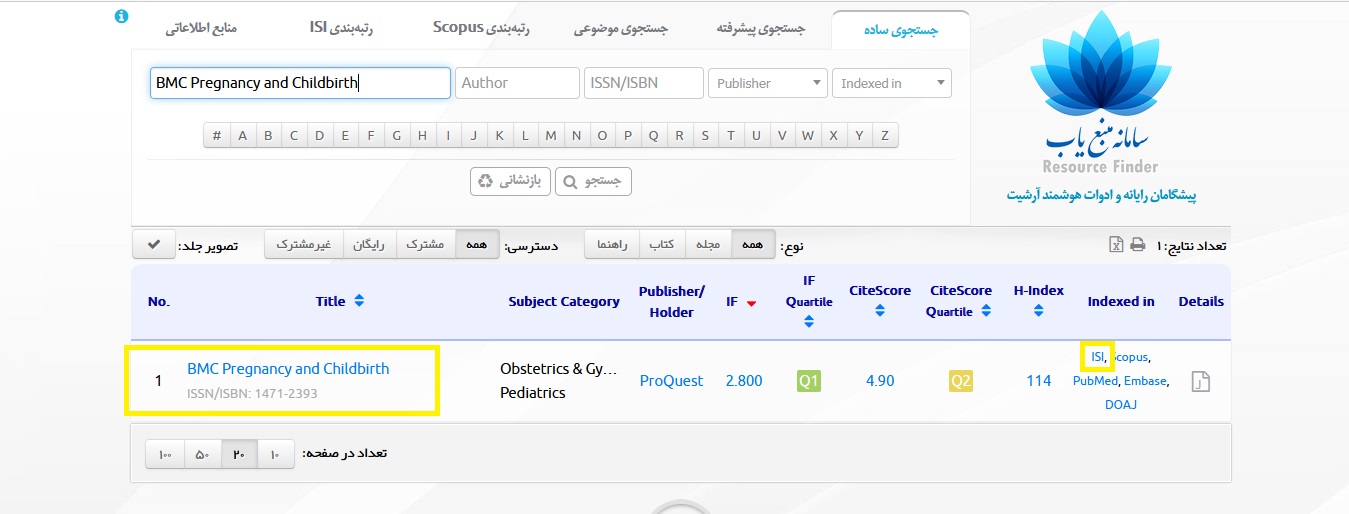The height and width of the screenshot is (514, 1349).
Task: Click the CiteScore value 4.90
Action: 880,381
